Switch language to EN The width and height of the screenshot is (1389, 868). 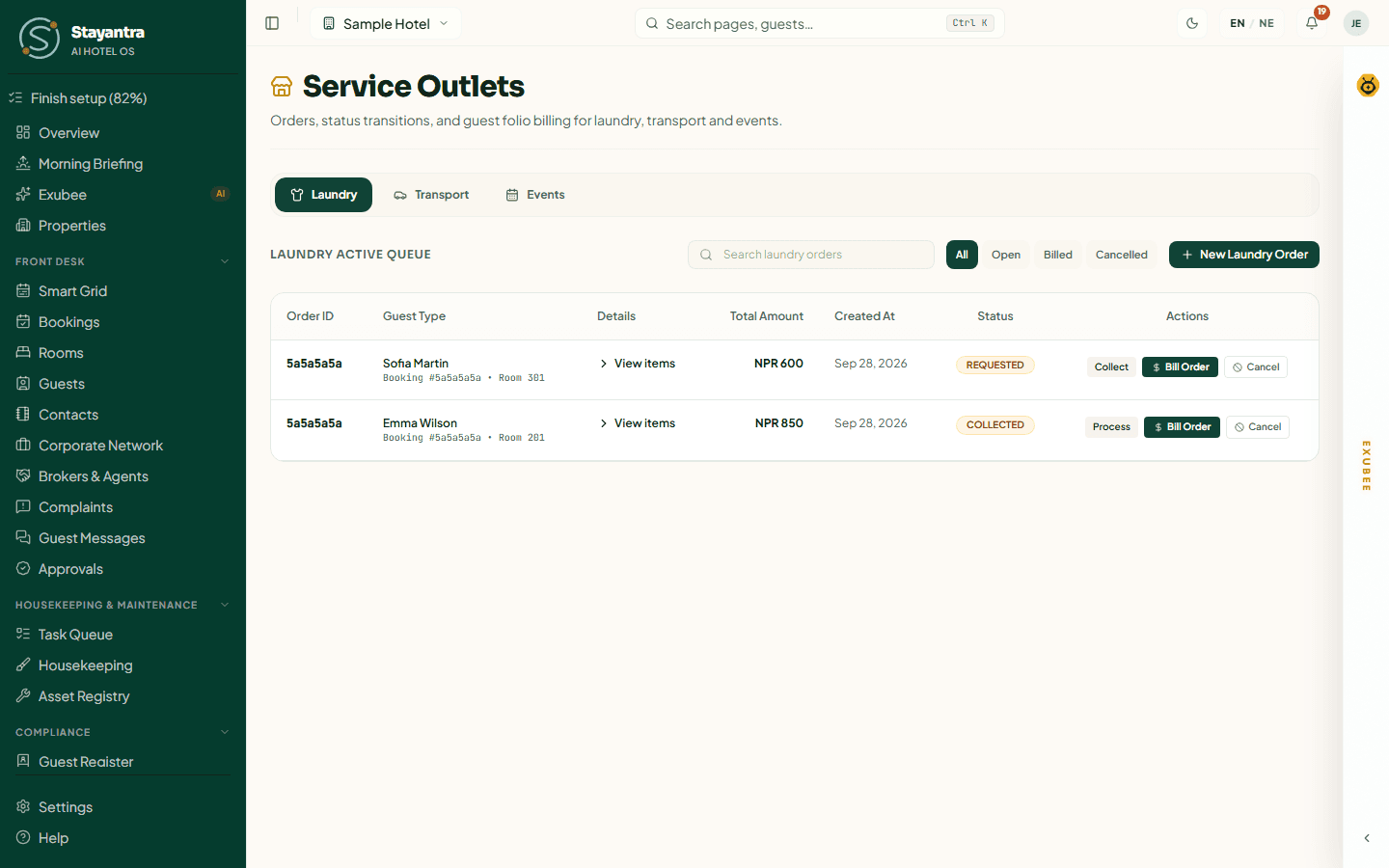(1238, 23)
